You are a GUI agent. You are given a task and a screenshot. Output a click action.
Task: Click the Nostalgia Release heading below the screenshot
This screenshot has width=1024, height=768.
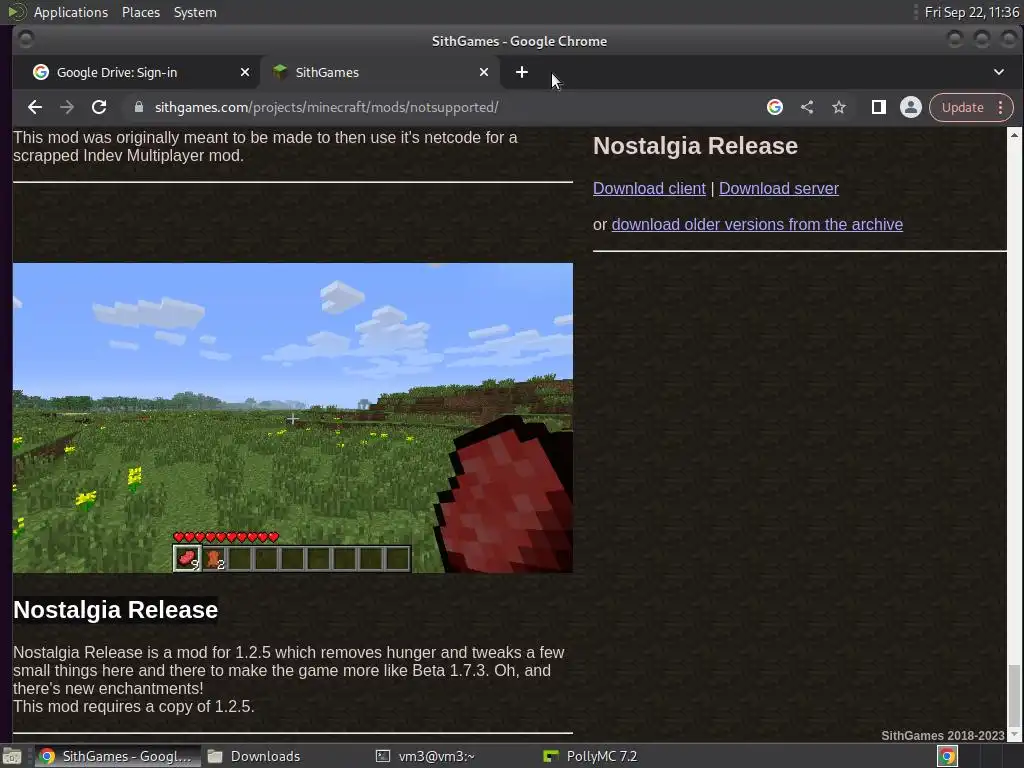[x=116, y=610]
